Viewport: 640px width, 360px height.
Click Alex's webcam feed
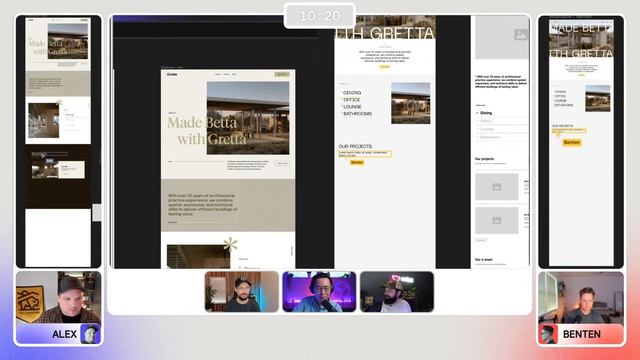58,298
